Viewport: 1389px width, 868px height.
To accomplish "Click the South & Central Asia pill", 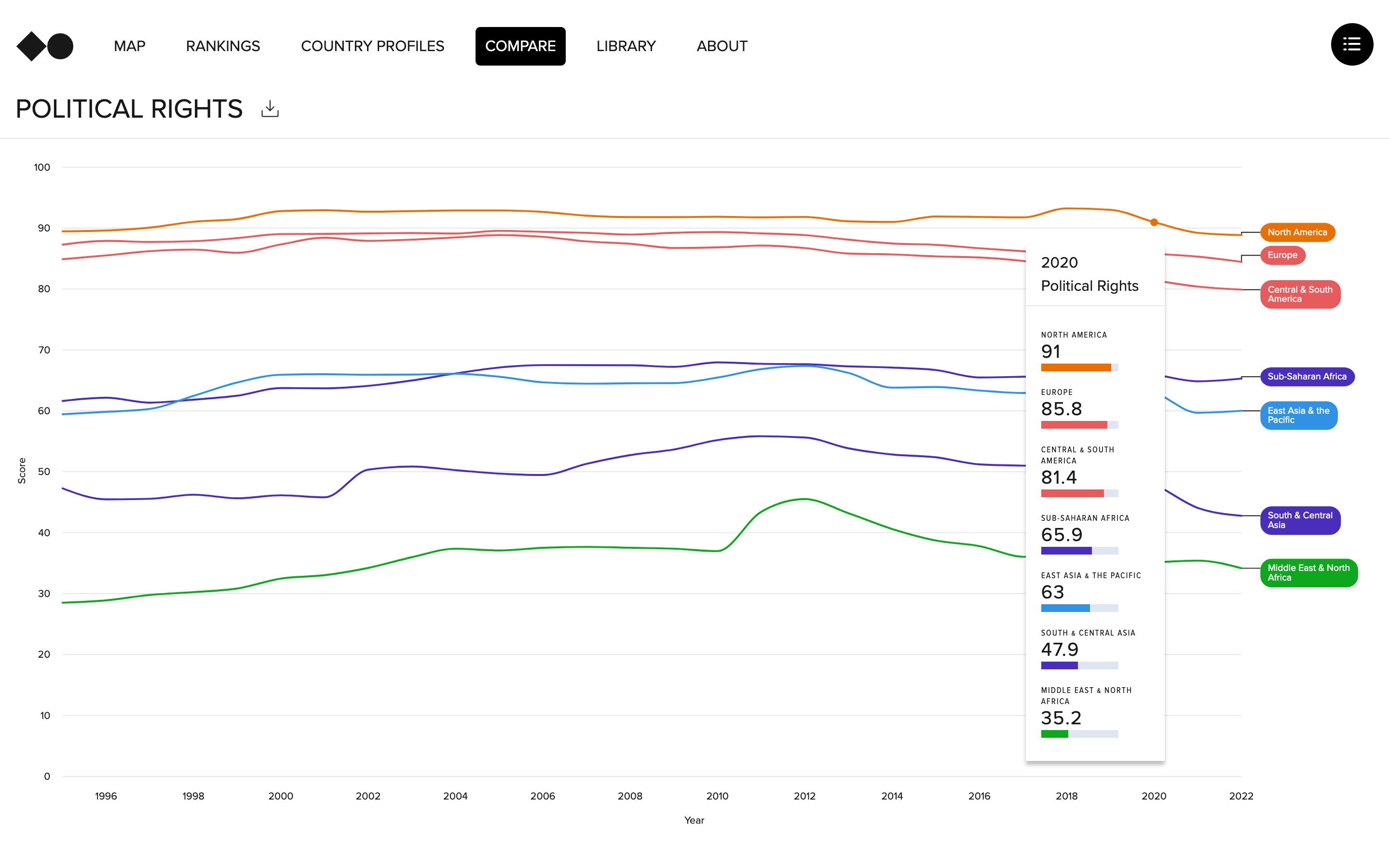I will click(1300, 520).
